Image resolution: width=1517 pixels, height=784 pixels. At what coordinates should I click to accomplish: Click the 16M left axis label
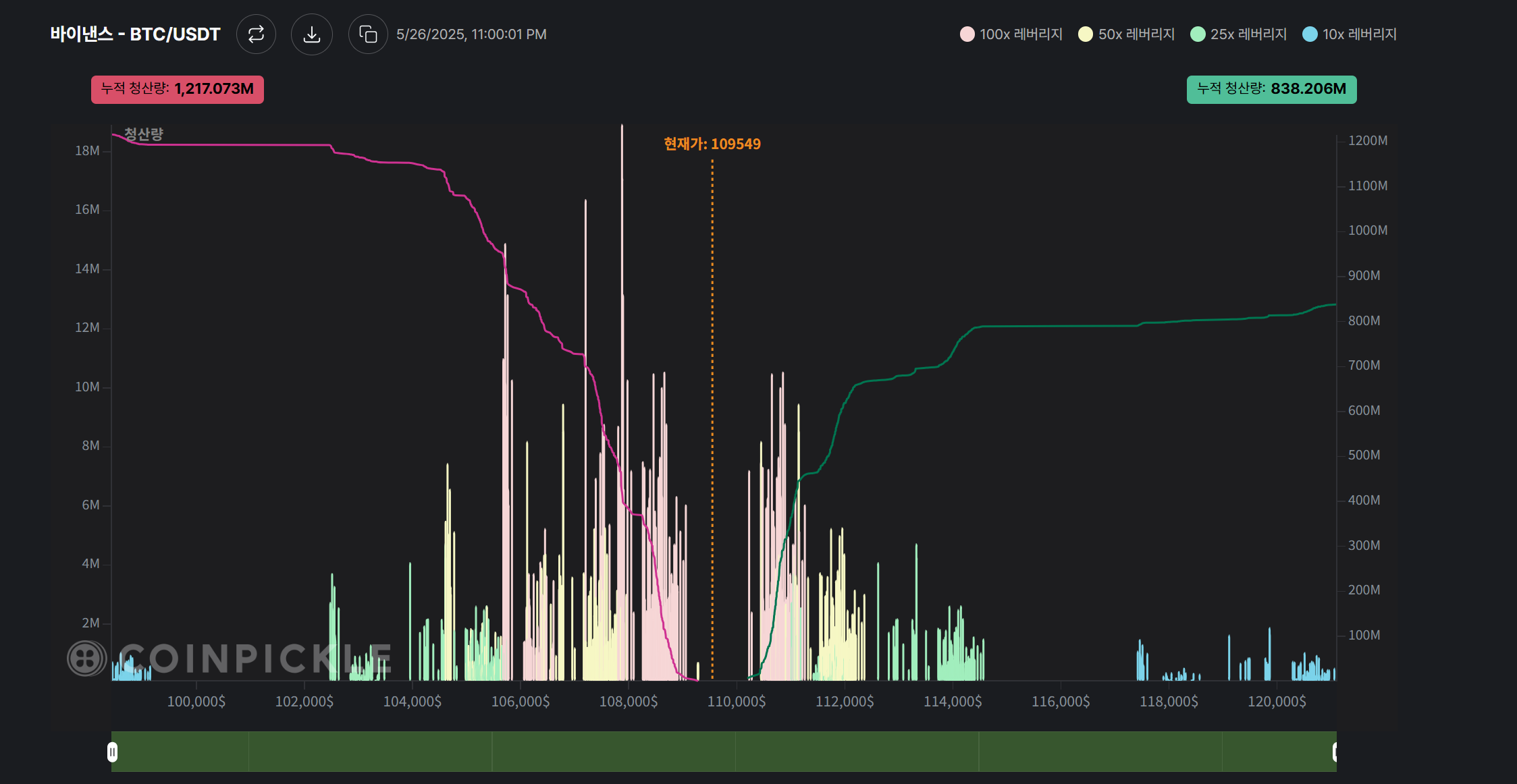pyautogui.click(x=87, y=210)
